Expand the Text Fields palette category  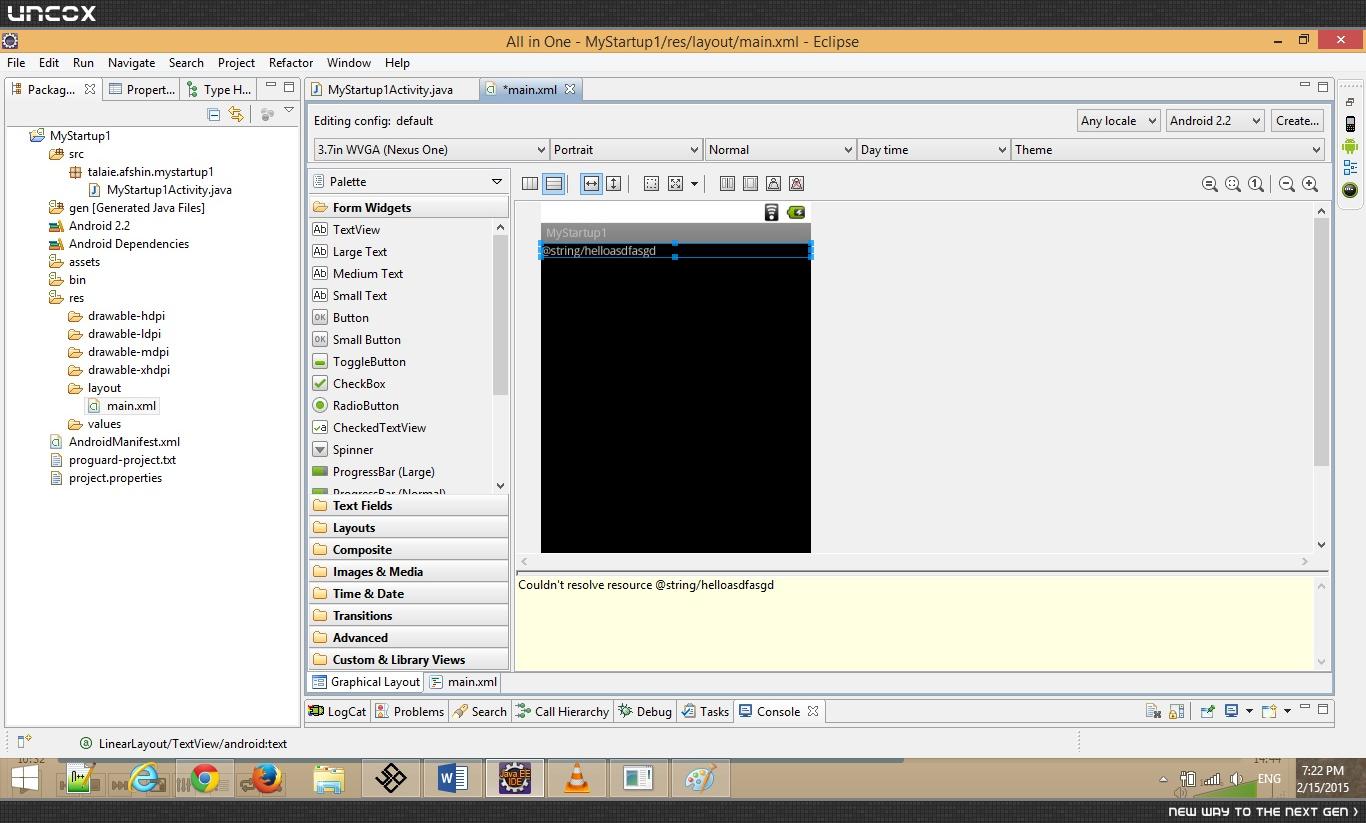[409, 506]
